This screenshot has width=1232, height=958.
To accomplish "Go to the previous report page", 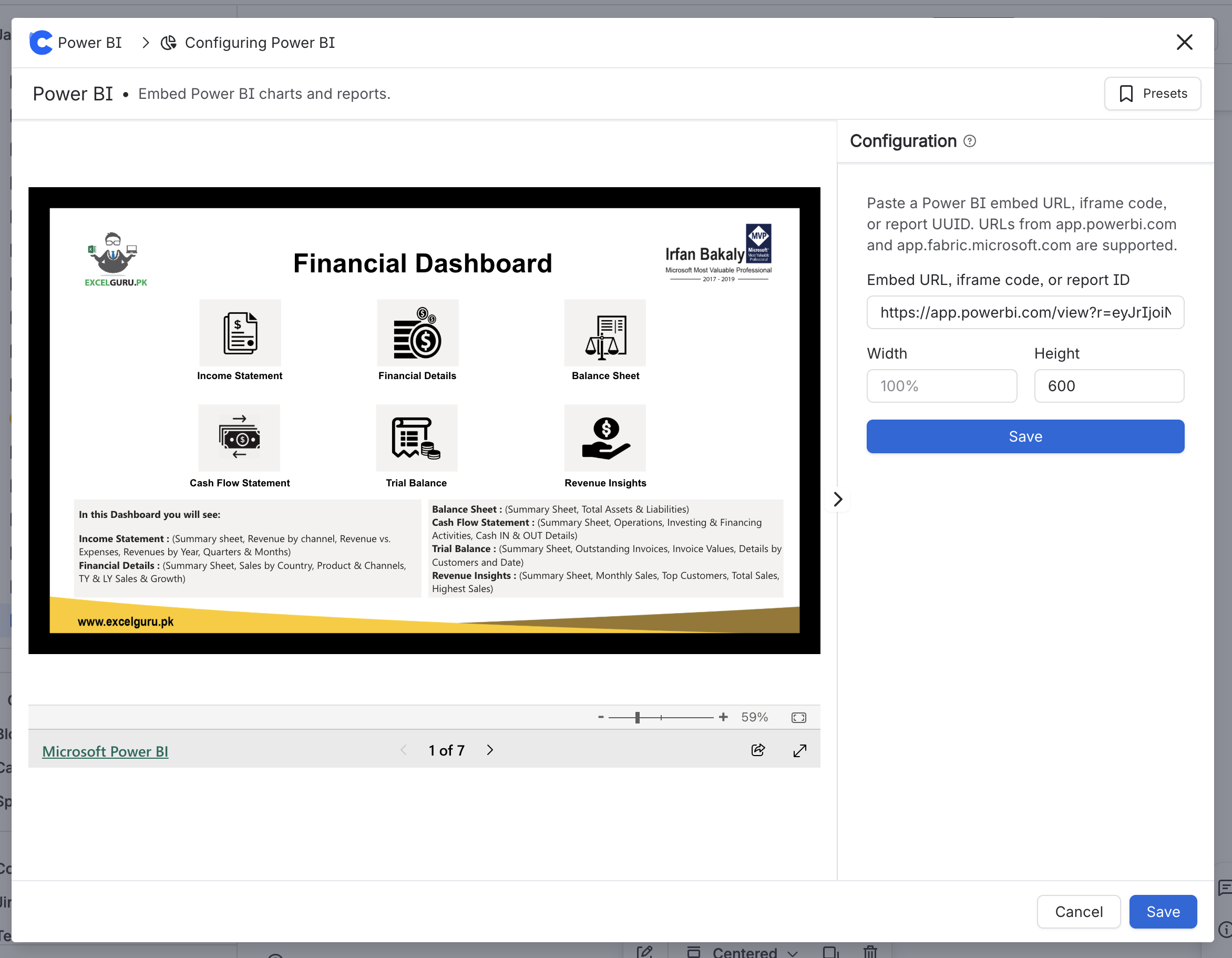I will tap(403, 750).
